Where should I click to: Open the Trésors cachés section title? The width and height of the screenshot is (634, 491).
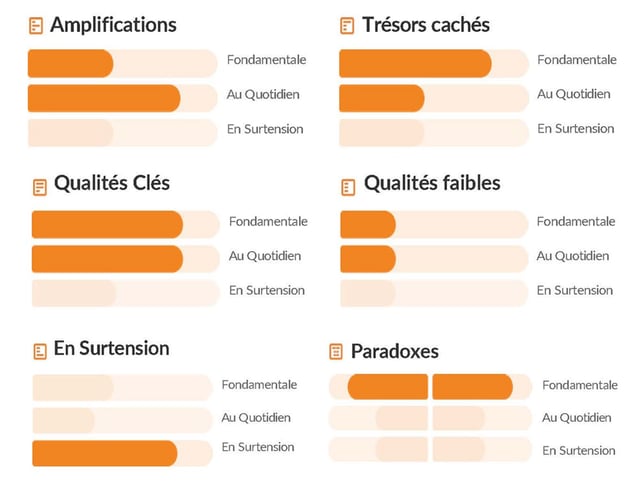point(426,25)
